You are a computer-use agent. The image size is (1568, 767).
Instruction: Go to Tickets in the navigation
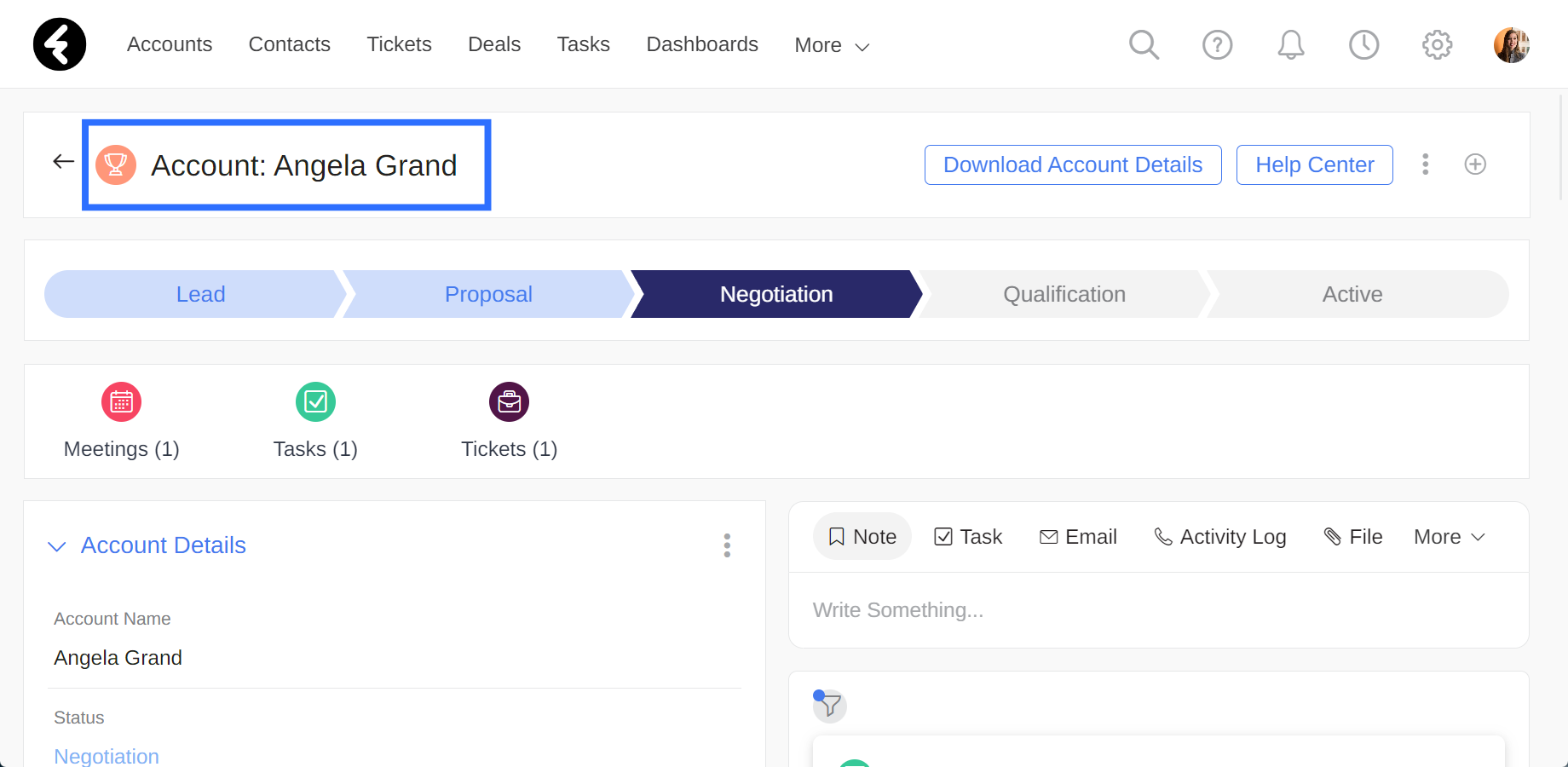pos(399,44)
